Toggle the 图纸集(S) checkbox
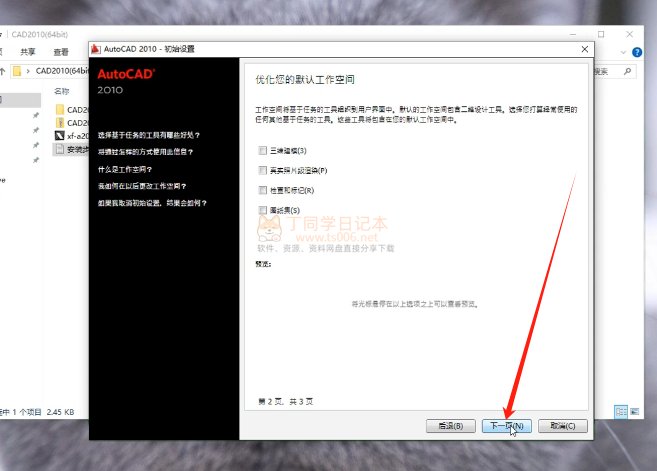The width and height of the screenshot is (657, 471). pyautogui.click(x=263, y=210)
